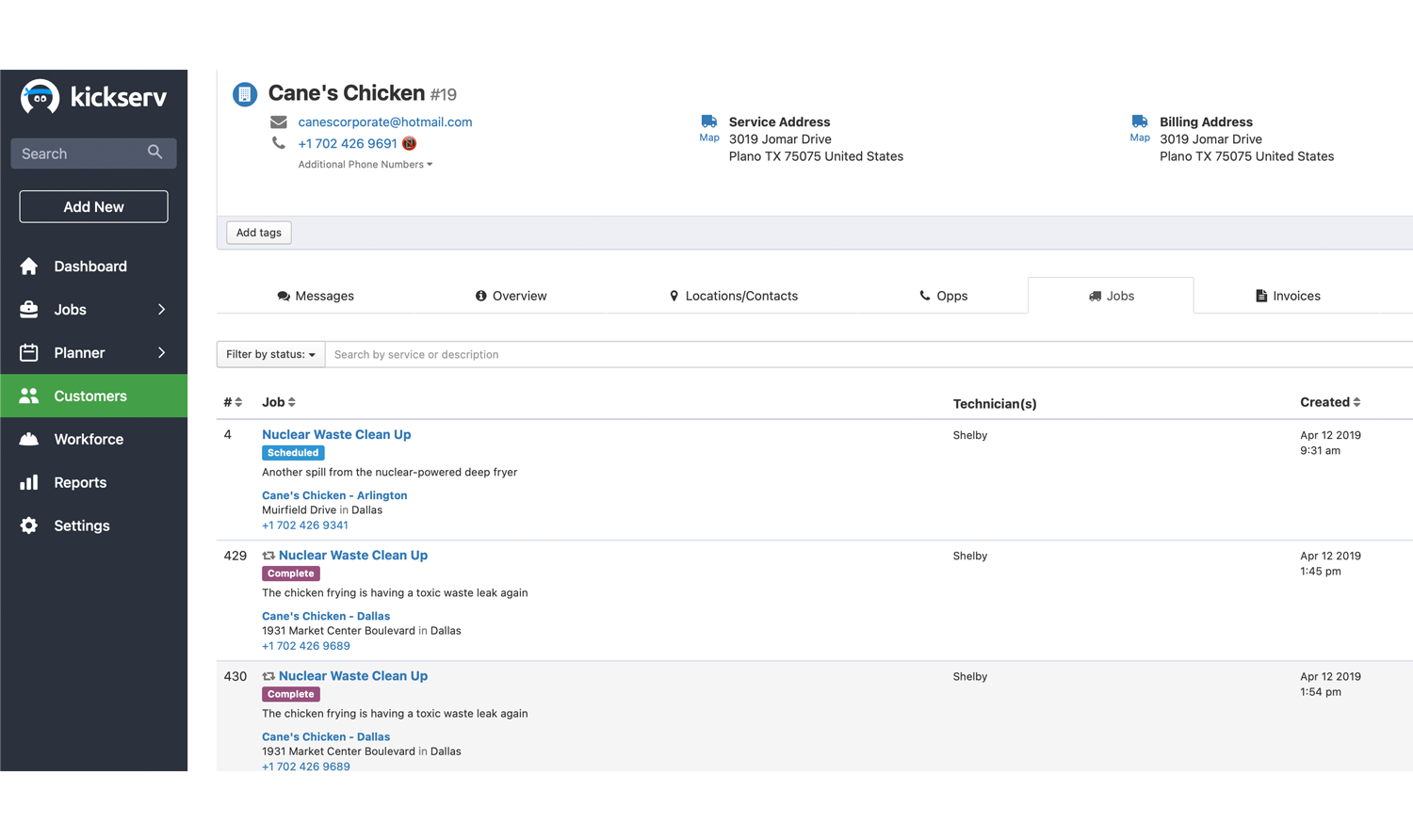Click phone +1 702 426 9689 in job 429
This screenshot has width=1413, height=840.
pos(306,646)
